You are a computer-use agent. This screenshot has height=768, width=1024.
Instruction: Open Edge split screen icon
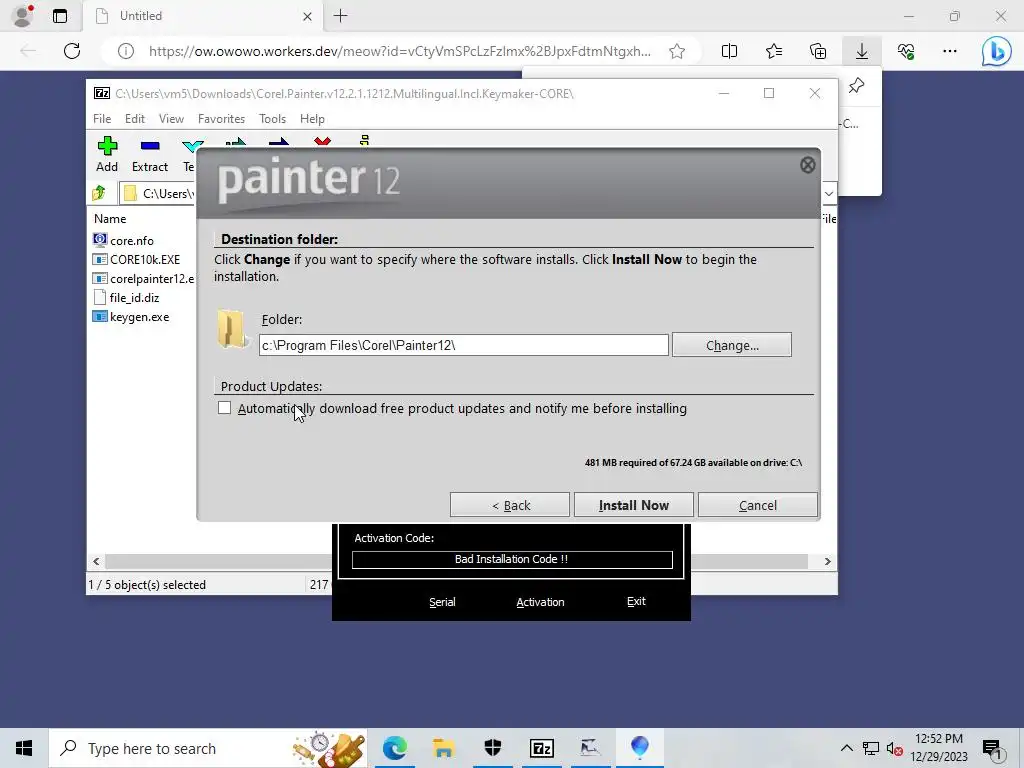point(729,51)
